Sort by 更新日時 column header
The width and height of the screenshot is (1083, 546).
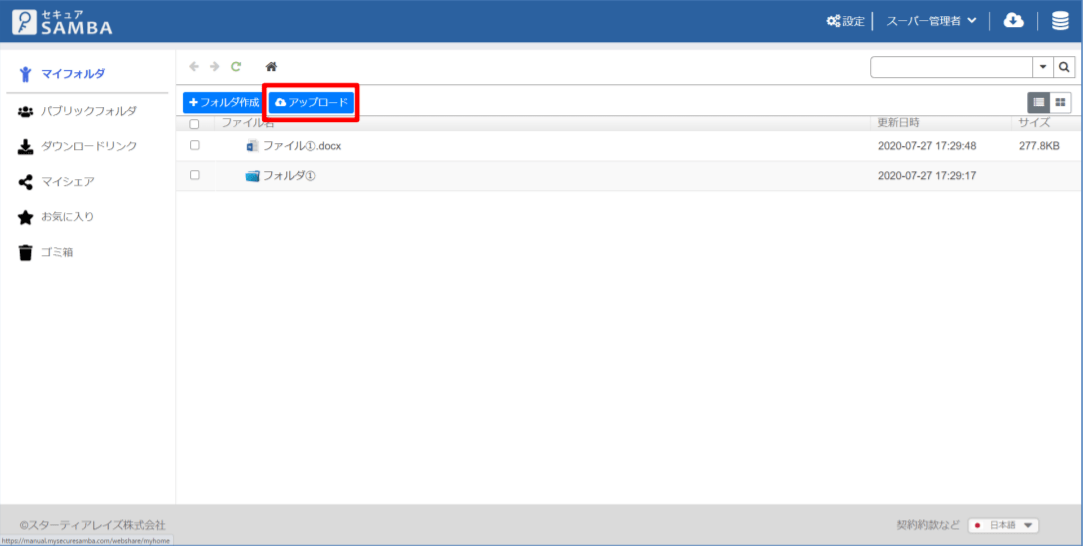898,123
